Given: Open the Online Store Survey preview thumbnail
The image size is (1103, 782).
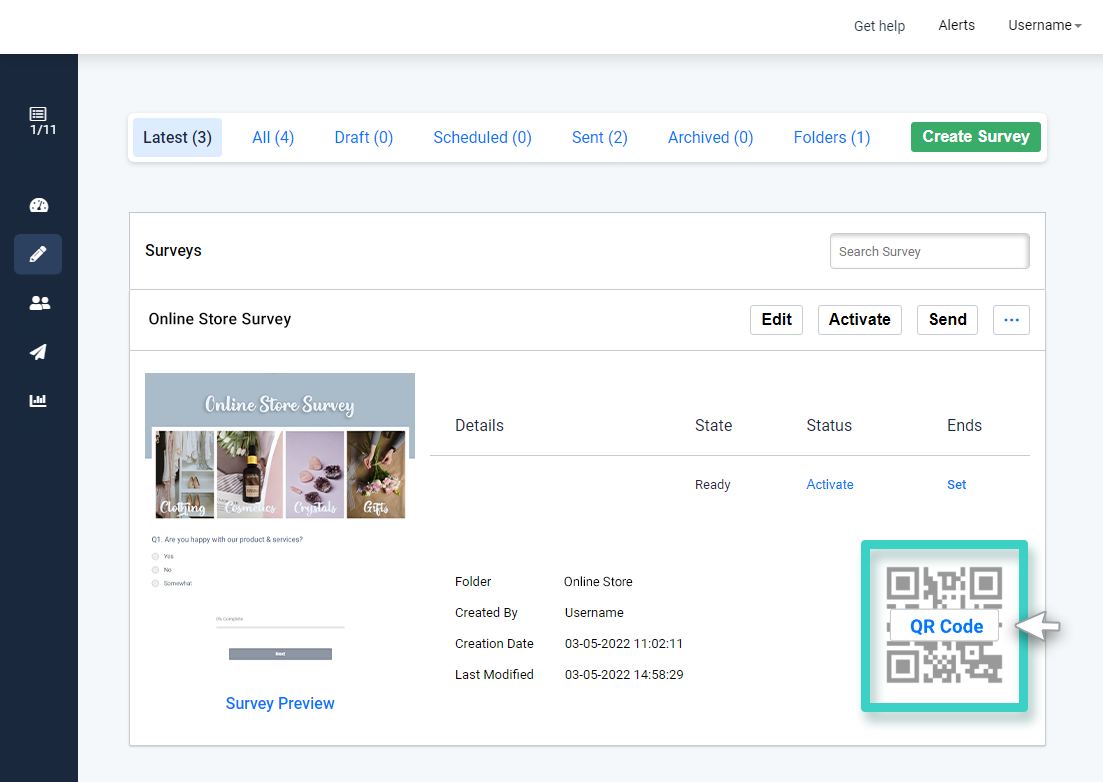Looking at the screenshot, I should 280,520.
